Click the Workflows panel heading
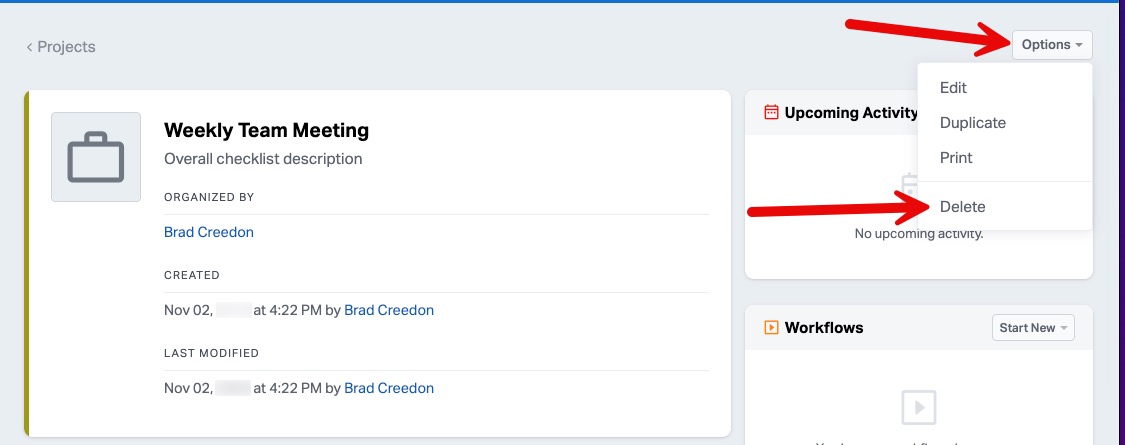This screenshot has height=445, width=1125. [x=824, y=328]
